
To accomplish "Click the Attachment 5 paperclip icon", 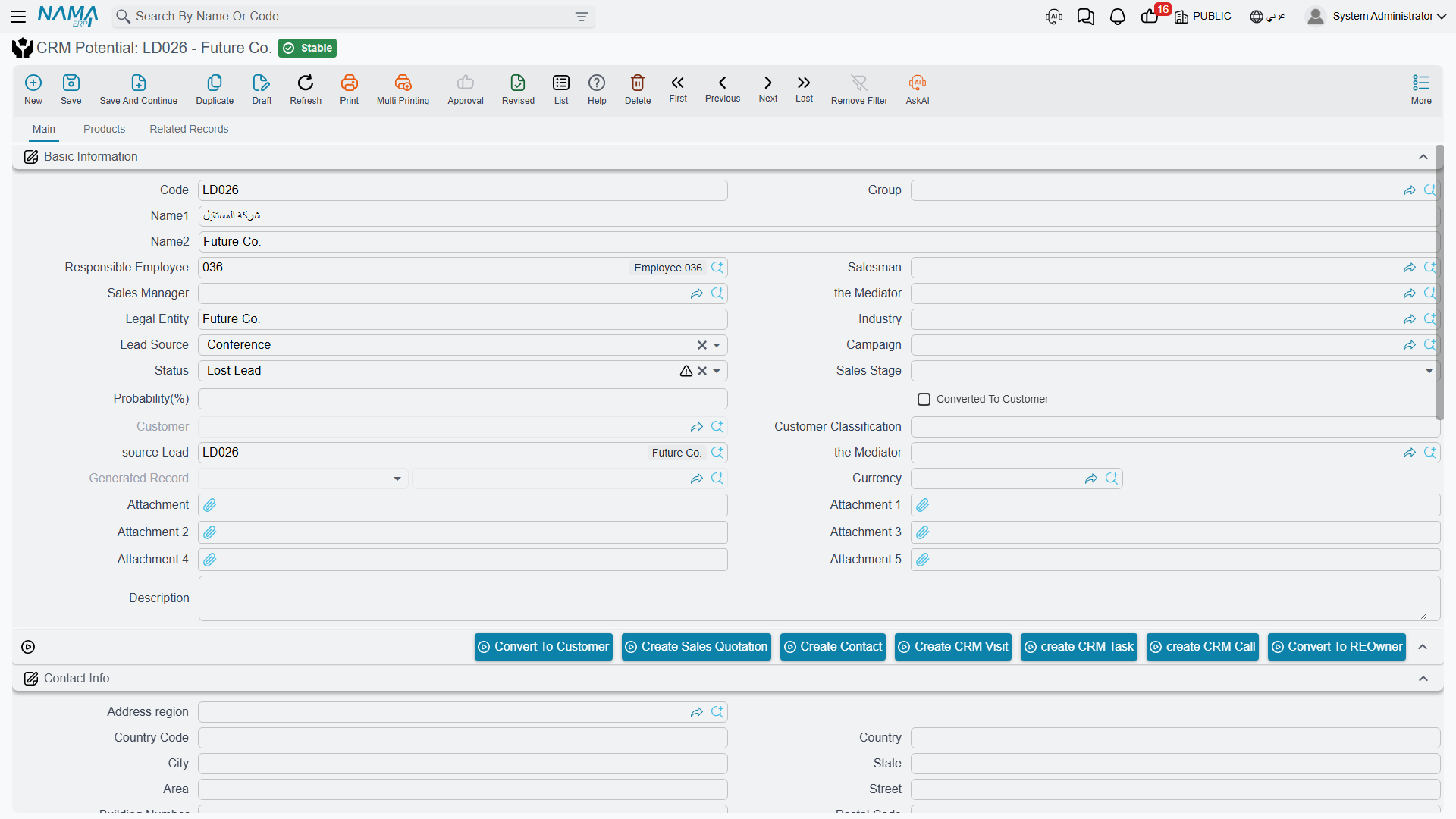I will (x=923, y=560).
